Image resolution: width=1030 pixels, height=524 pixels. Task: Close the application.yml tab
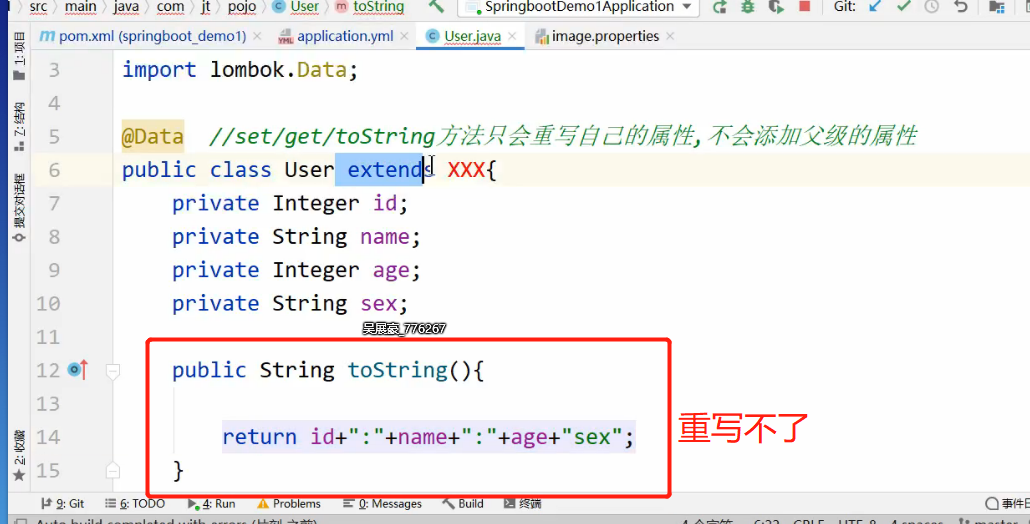[x=404, y=36]
